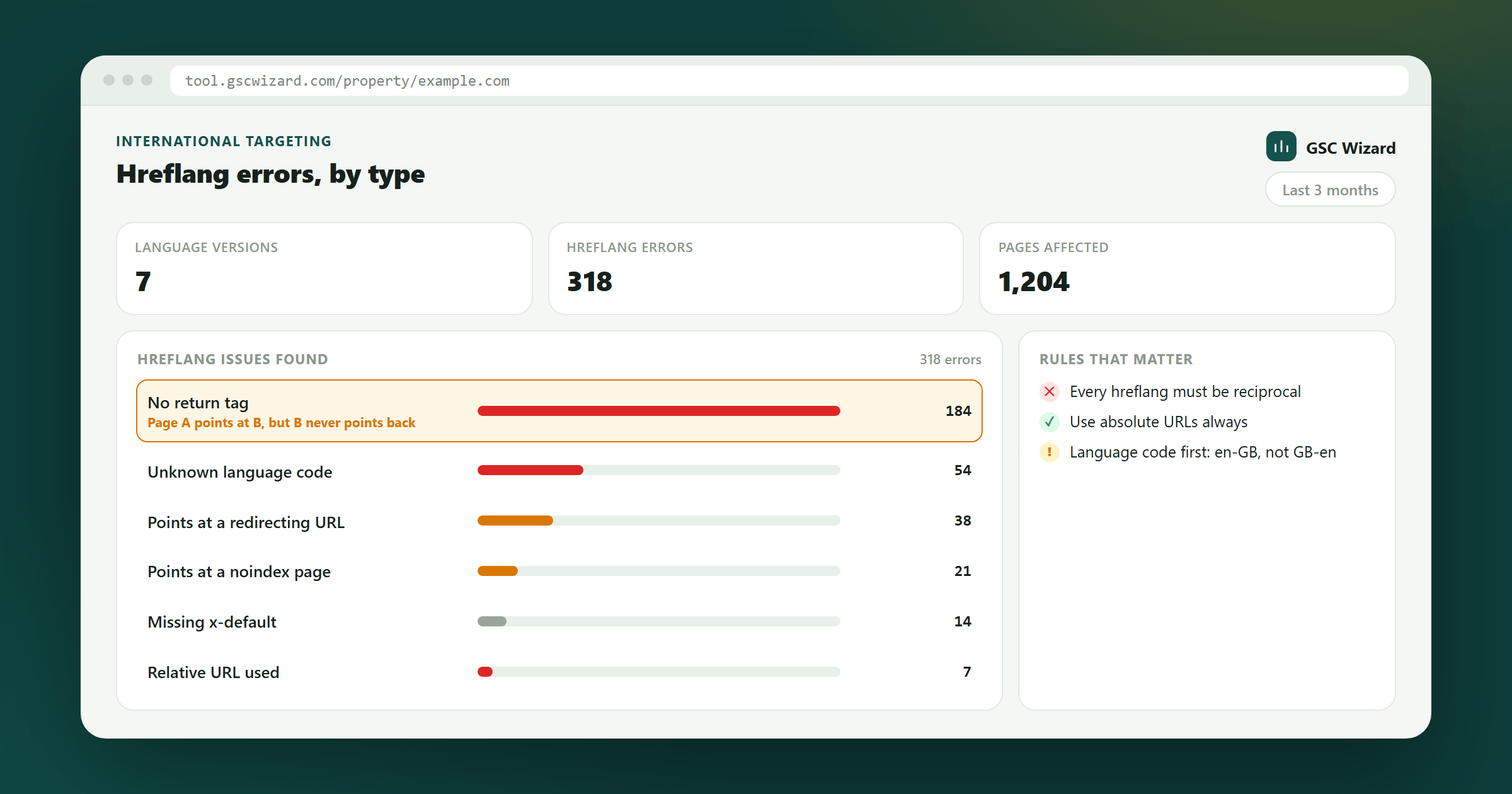Viewport: 1512px width, 794px height.
Task: Click the 'INTERNATIONAL TARGETING' section label
Action: click(224, 141)
